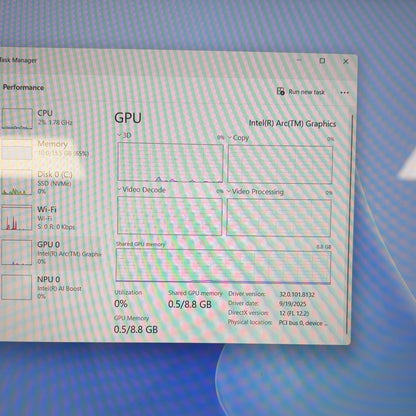Click driver date 9/19/2025
Viewport: 416px width, 416px height.
(x=293, y=304)
